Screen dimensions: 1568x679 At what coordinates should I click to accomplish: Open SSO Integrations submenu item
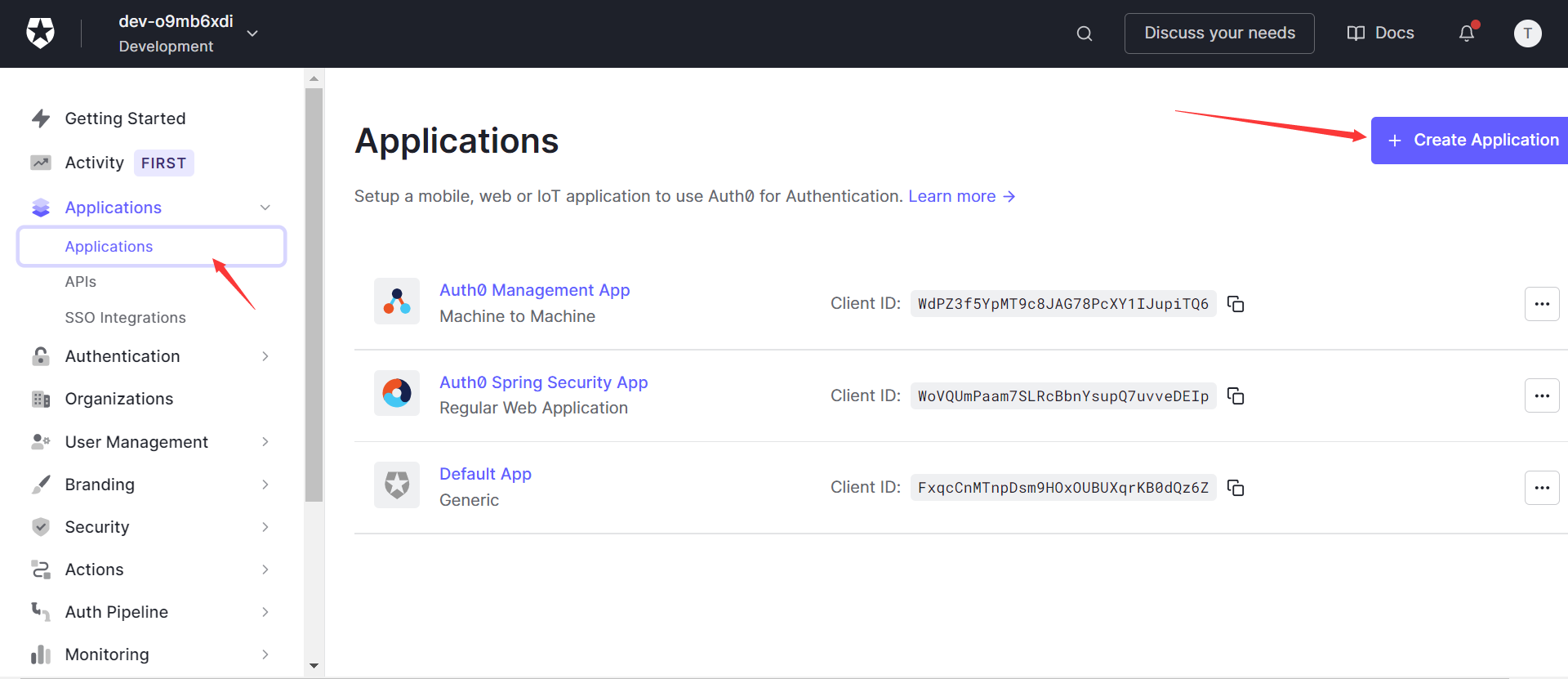coord(126,318)
